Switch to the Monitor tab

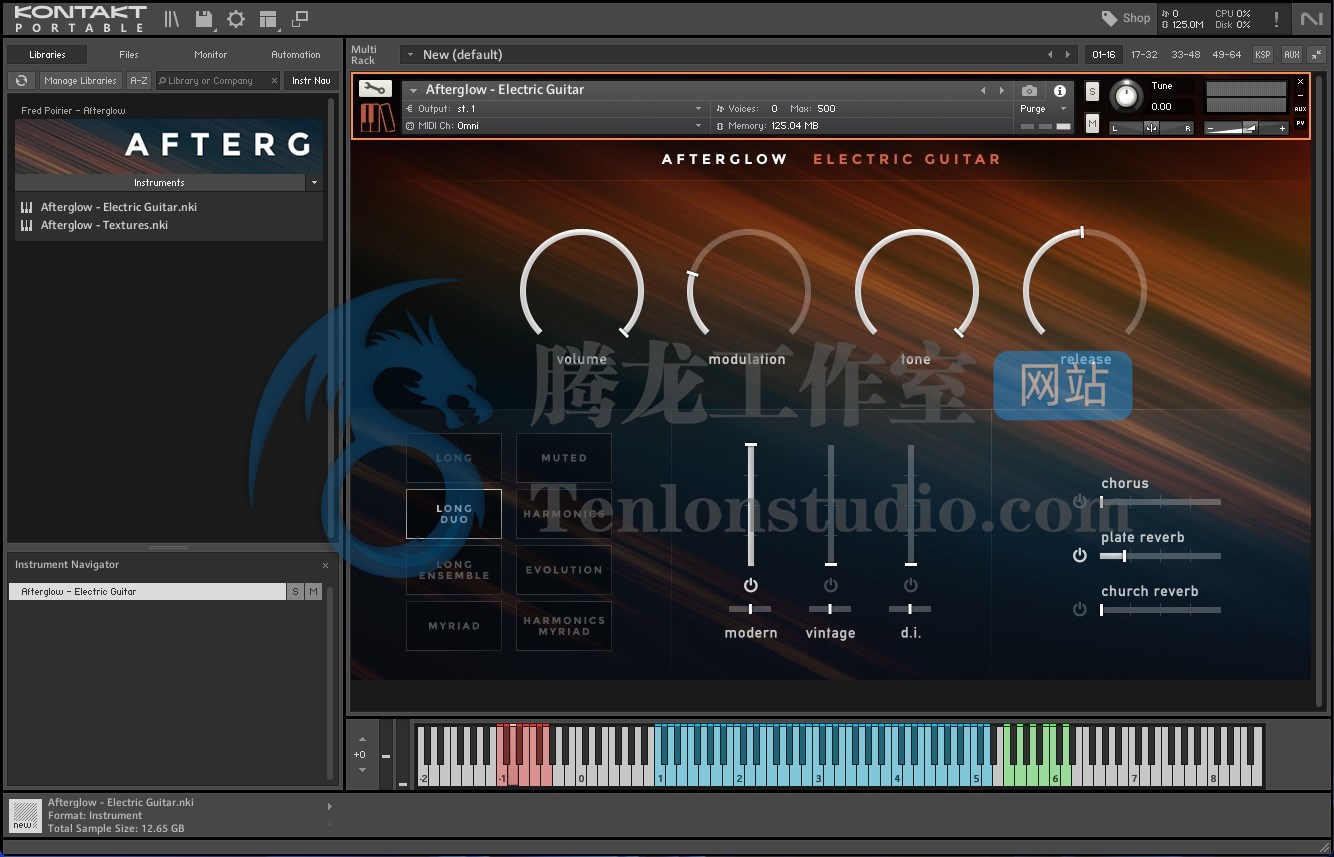pyautogui.click(x=210, y=55)
